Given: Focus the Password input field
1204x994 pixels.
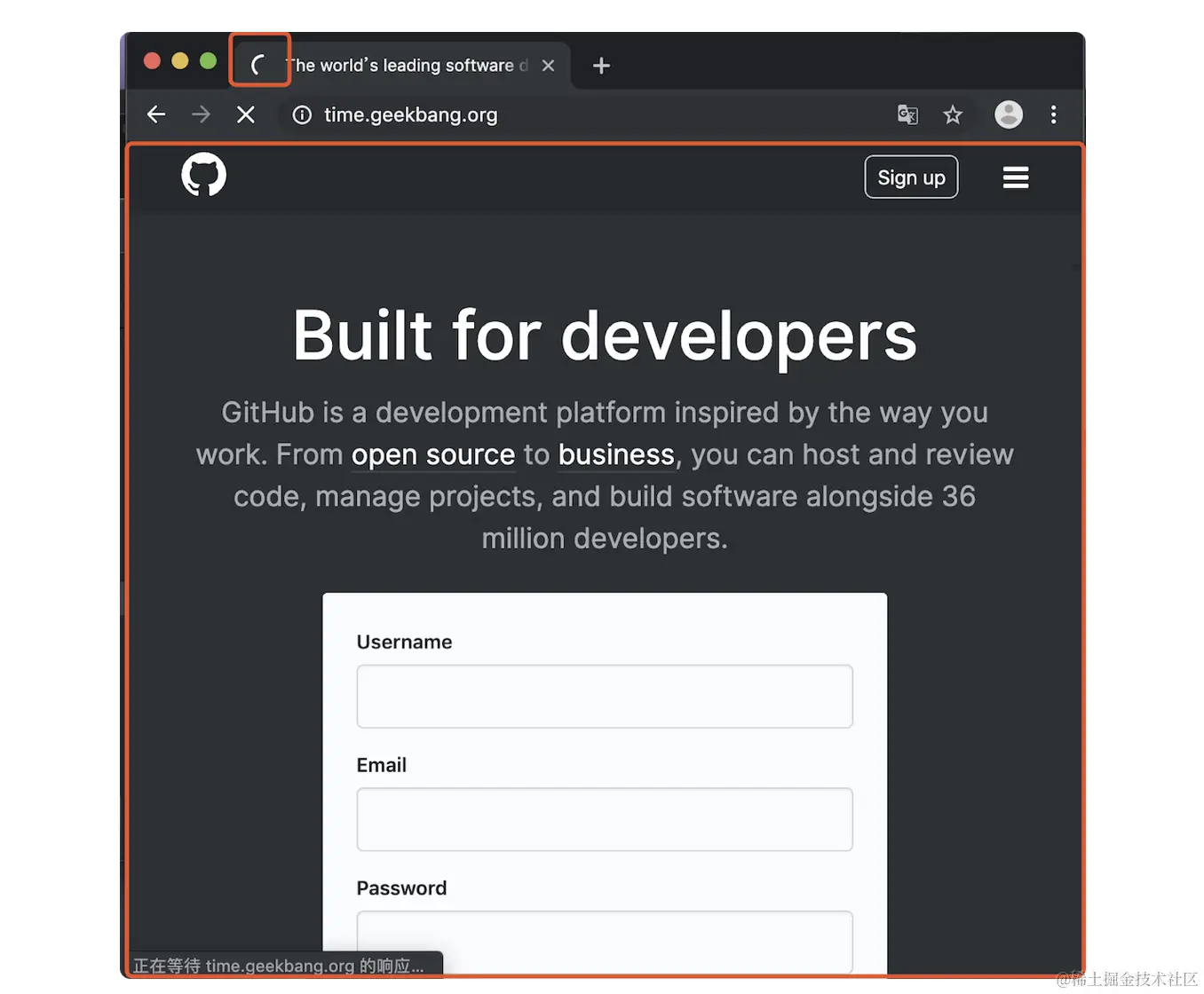Looking at the screenshot, I should tap(605, 943).
